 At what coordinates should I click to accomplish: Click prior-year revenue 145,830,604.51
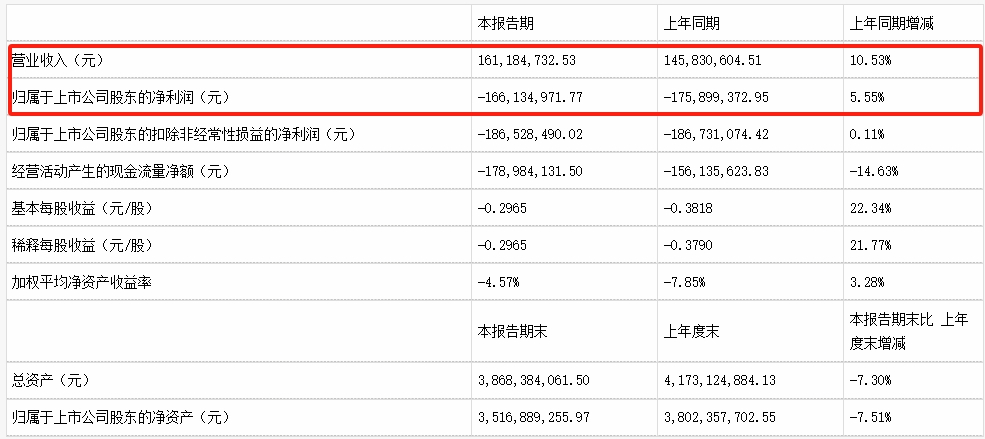712,61
